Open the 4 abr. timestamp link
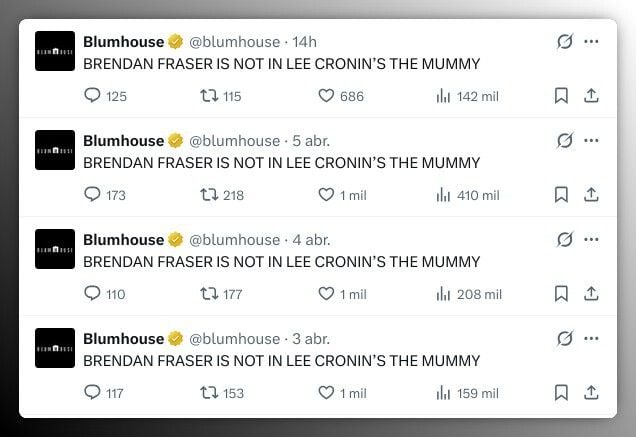This screenshot has height=437, width=636. (x=311, y=240)
